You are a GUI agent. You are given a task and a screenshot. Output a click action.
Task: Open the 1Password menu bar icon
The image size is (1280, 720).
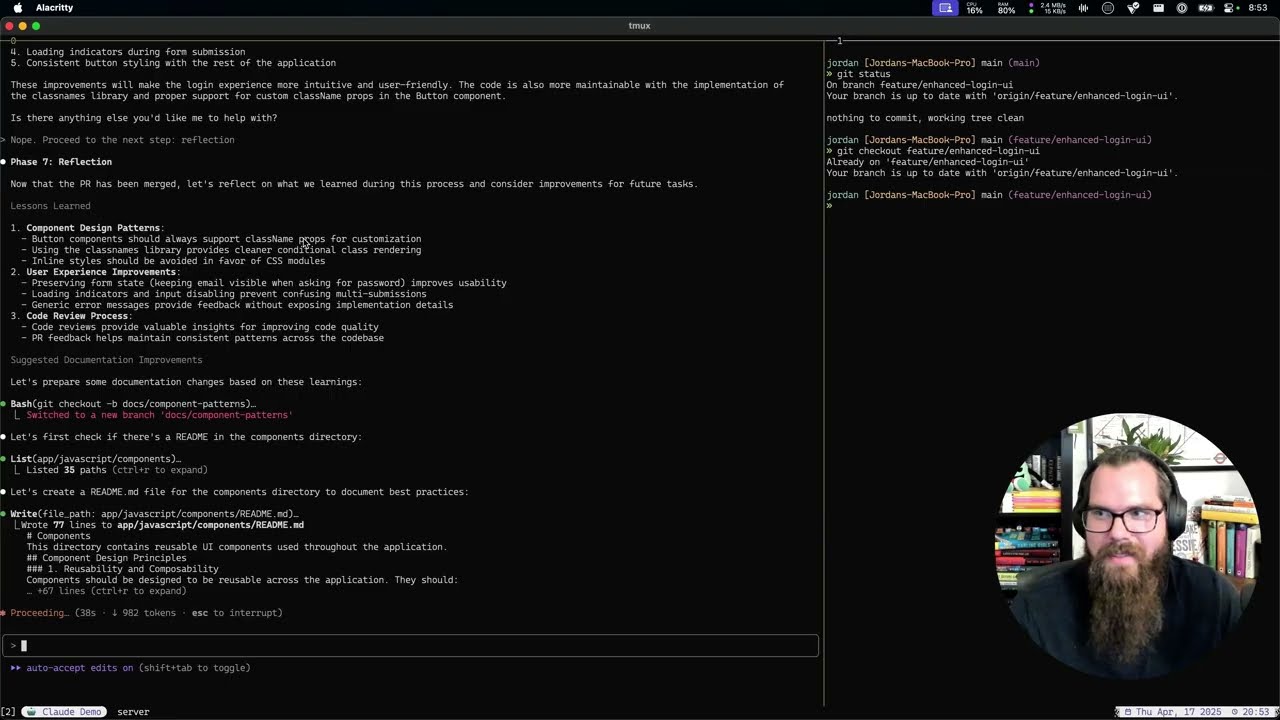point(1182,8)
